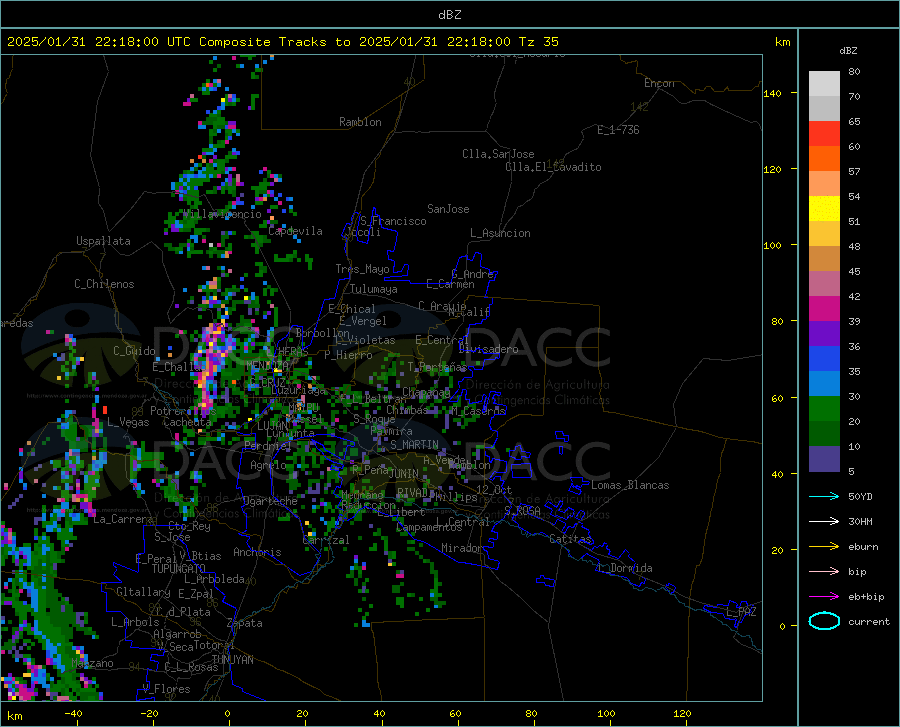
Task: Click the -40 km horizontal axis tick
Action: pyautogui.click(x=73, y=714)
